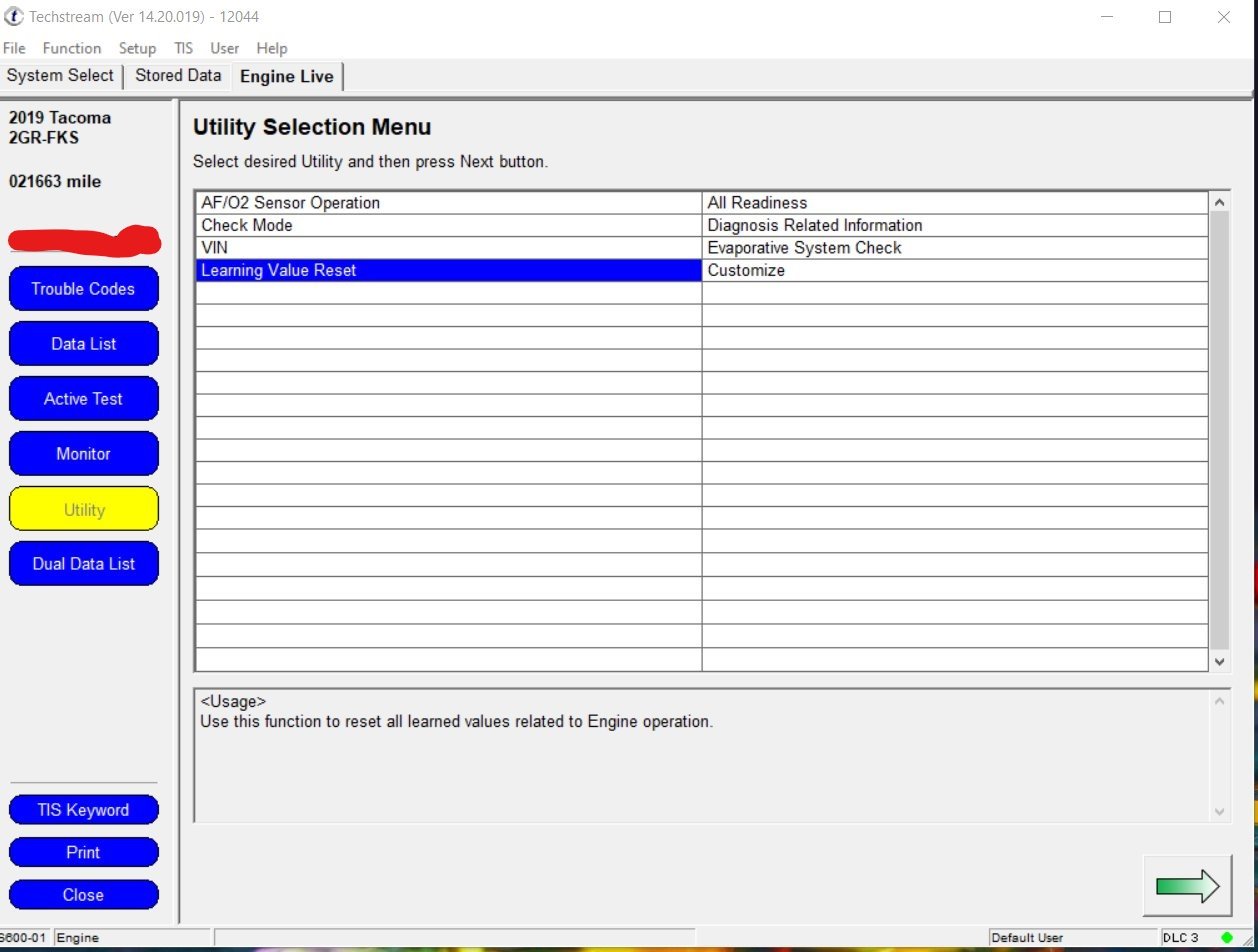Open the User menu
This screenshot has height=952, width=1258.
click(224, 48)
